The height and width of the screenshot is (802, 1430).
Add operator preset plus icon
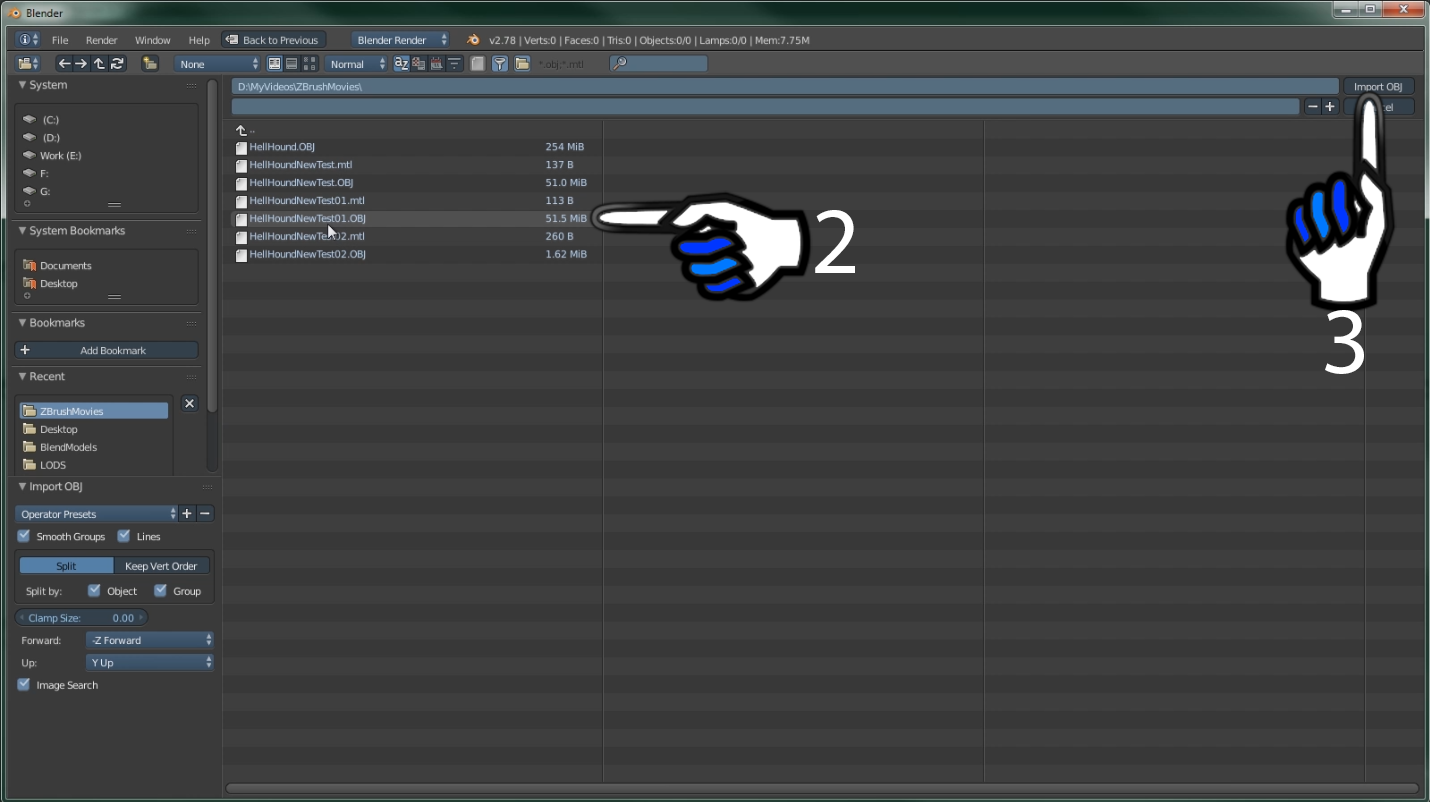(187, 514)
